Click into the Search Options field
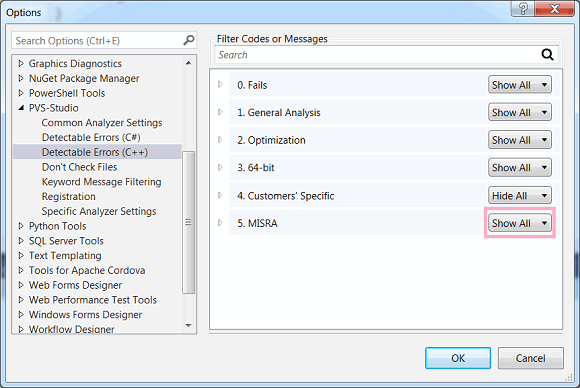Viewport: 580px width, 388px height. [98, 40]
